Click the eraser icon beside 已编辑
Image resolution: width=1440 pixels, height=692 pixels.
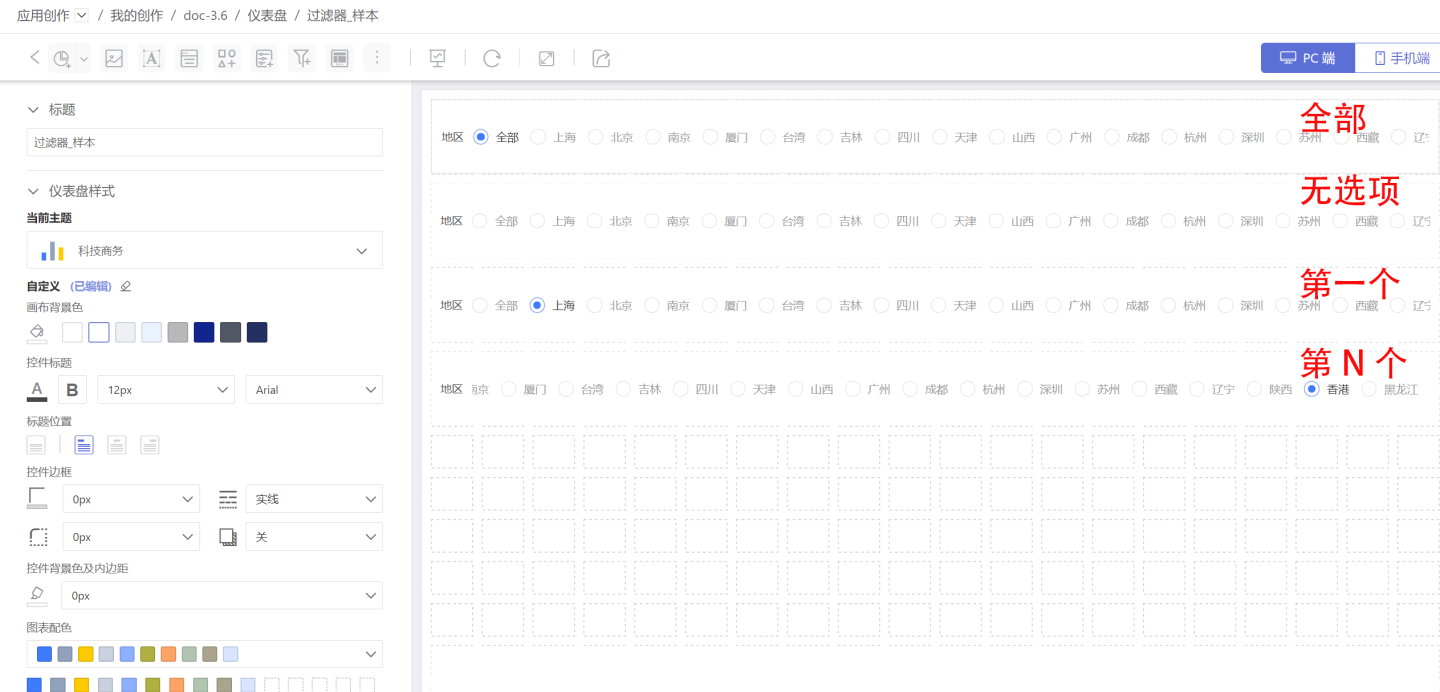point(126,286)
